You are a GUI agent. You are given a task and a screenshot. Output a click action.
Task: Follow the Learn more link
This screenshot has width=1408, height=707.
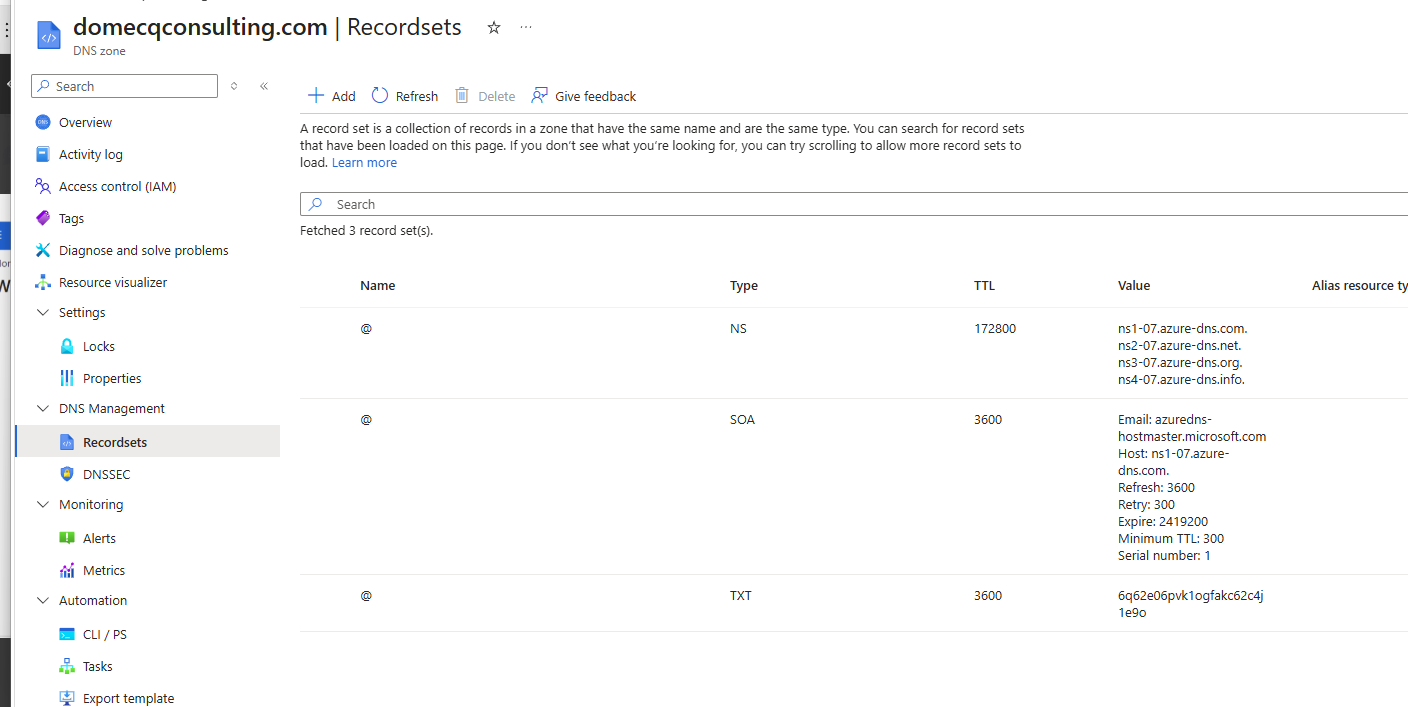point(364,162)
